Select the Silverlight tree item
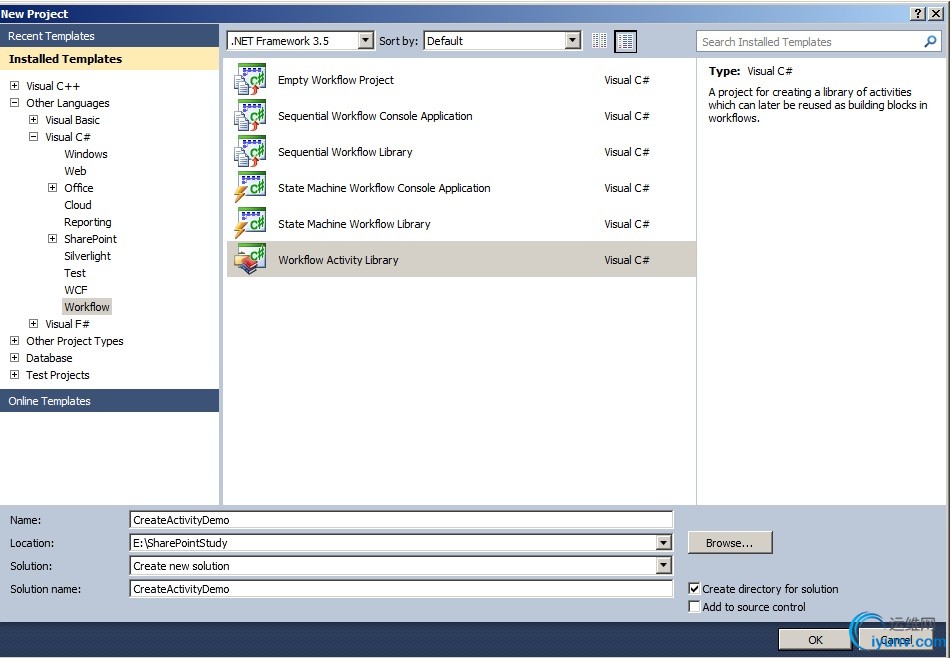 click(x=87, y=256)
